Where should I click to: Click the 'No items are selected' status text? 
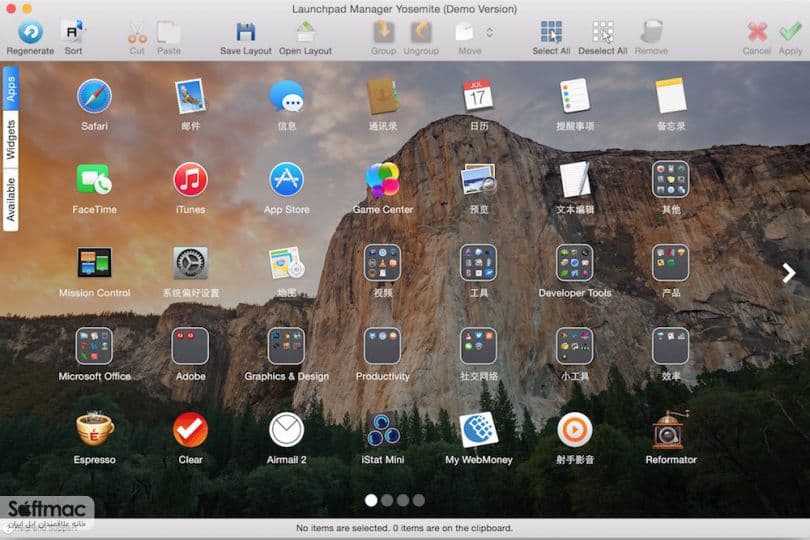[404, 528]
